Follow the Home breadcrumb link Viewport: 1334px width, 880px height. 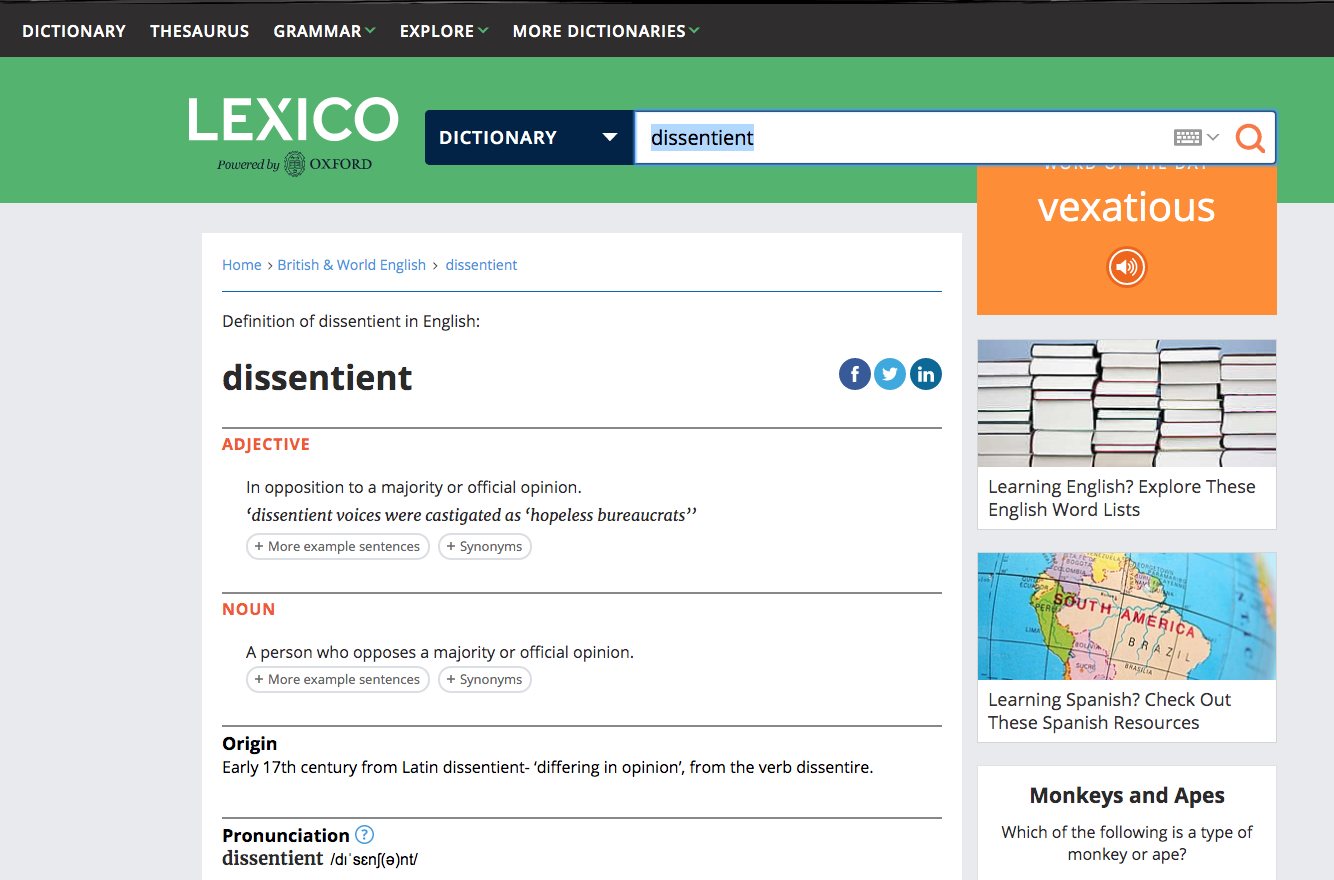pyautogui.click(x=242, y=265)
